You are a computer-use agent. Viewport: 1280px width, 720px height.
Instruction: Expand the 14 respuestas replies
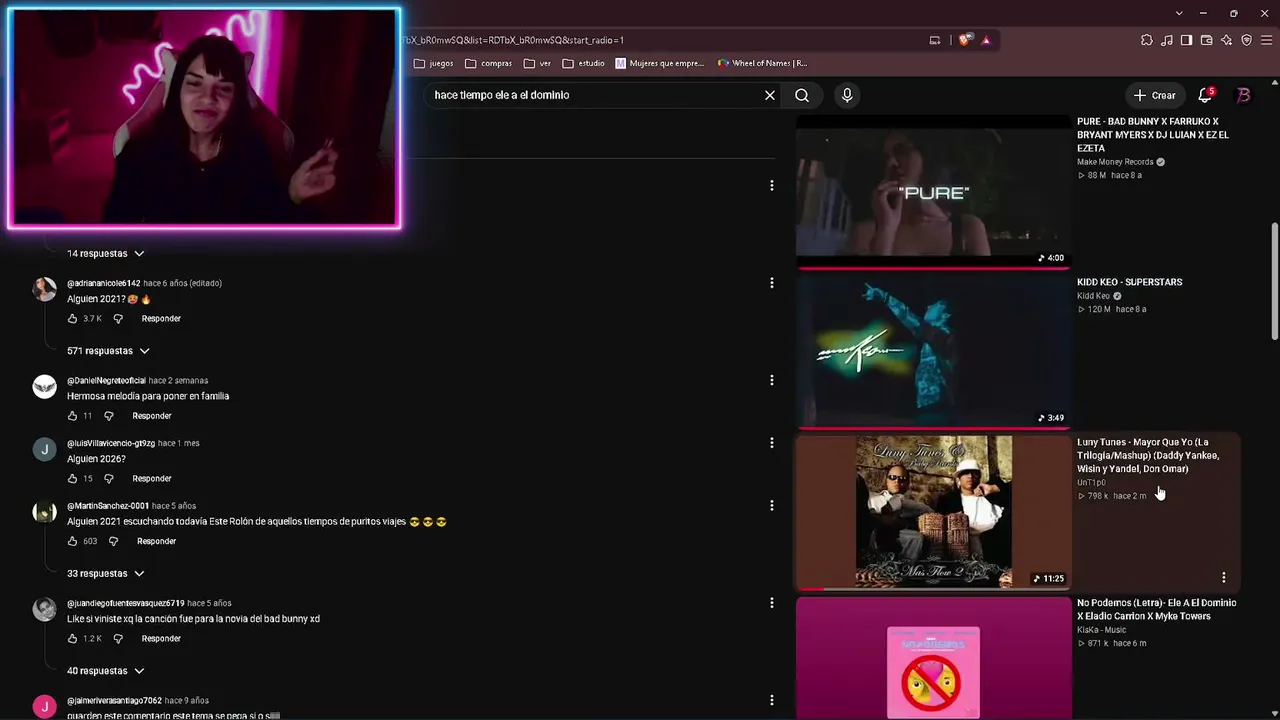point(106,254)
